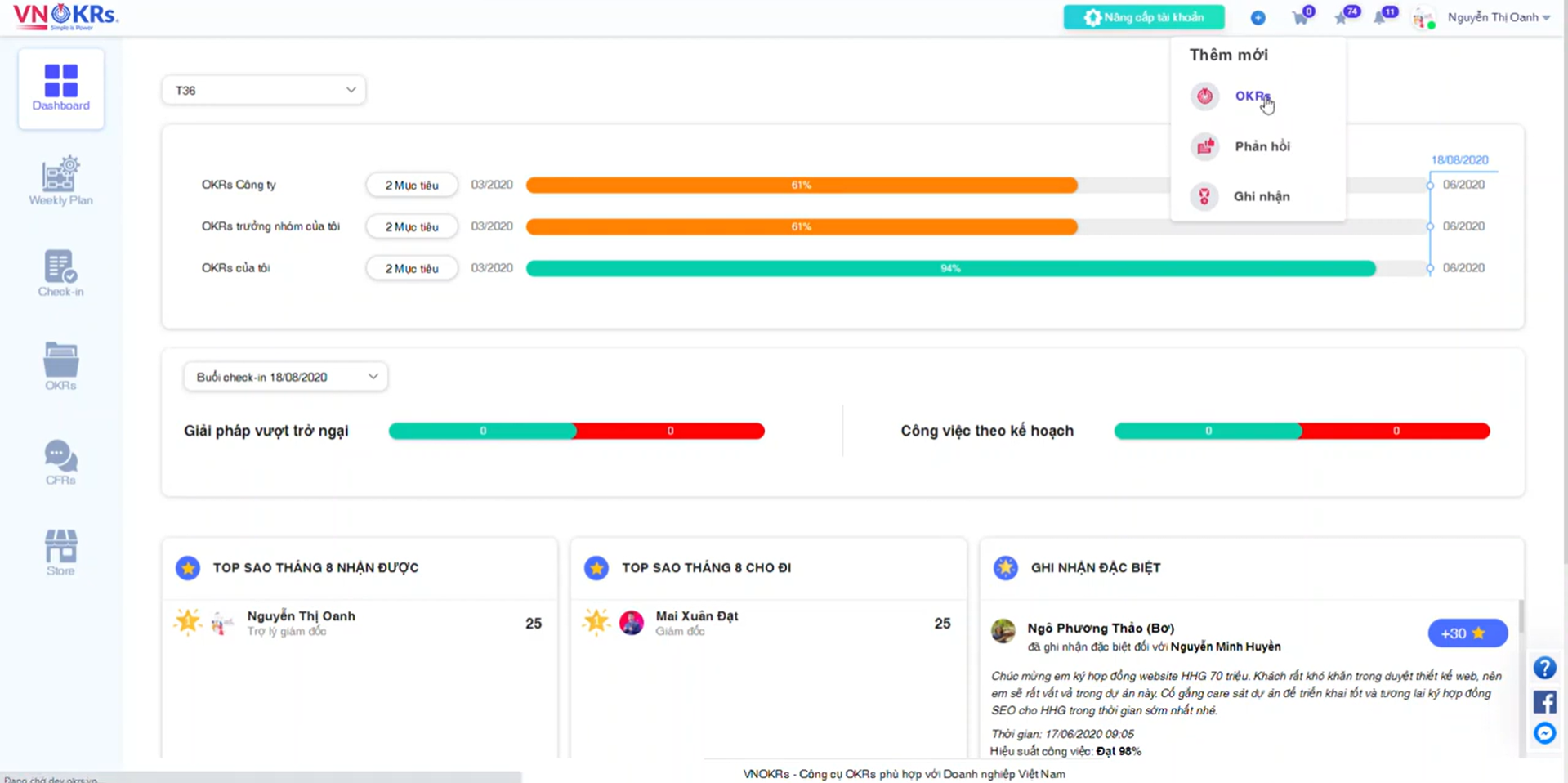Open the Weekly Plan sidebar icon
Image resolution: width=1568 pixels, height=783 pixels.
[60, 181]
